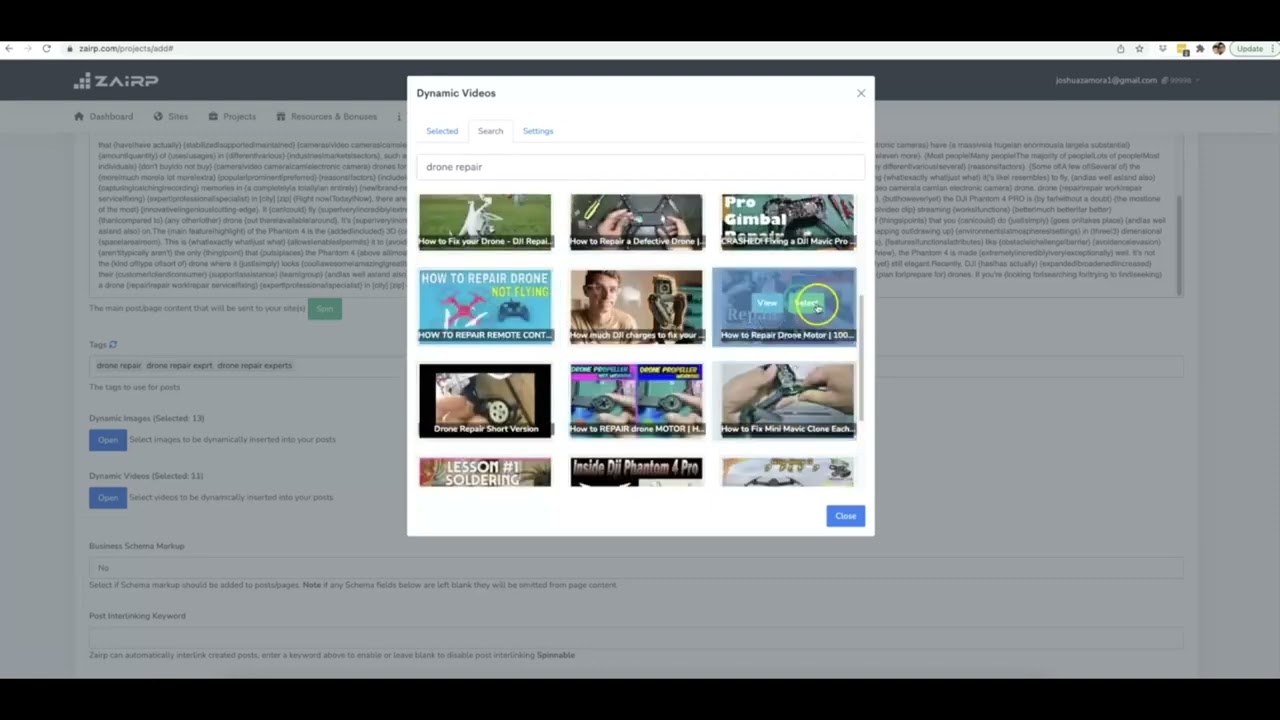The width and height of the screenshot is (1280, 720).
Task: Pick 'How much DJI charges to fix' video
Action: point(636,306)
